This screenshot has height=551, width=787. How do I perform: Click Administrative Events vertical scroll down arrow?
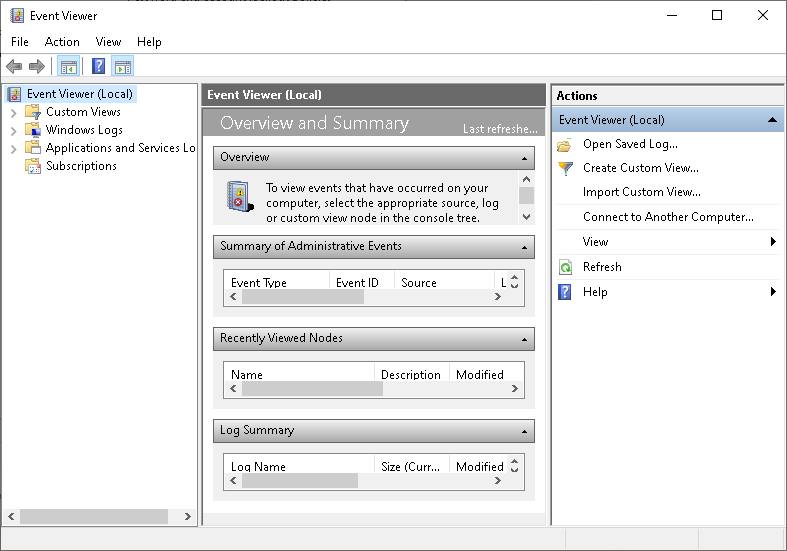pos(514,285)
